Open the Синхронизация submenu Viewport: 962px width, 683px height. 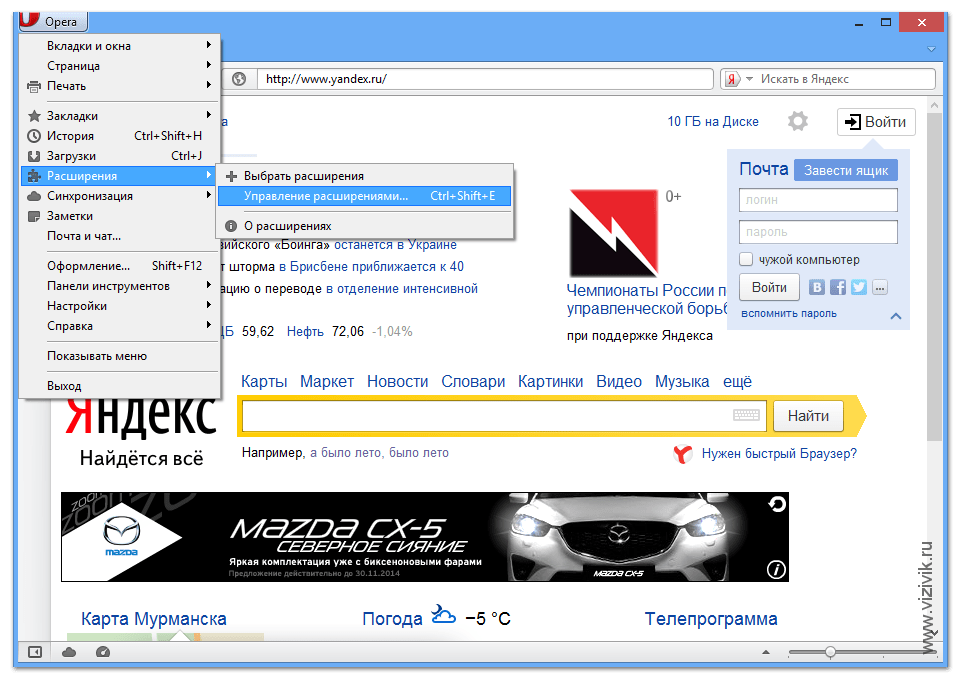coord(120,196)
